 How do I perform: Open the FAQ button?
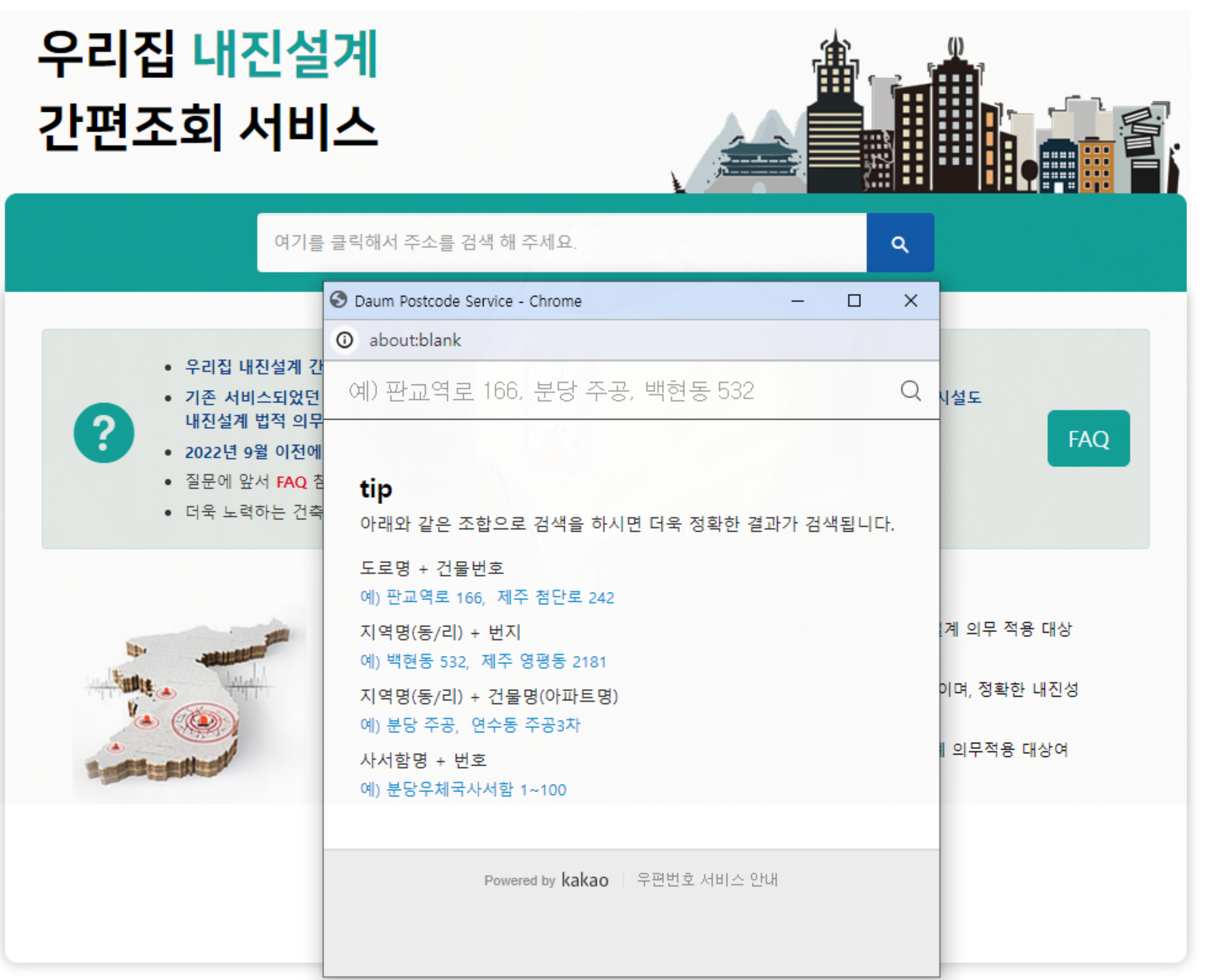pyautogui.click(x=1088, y=439)
